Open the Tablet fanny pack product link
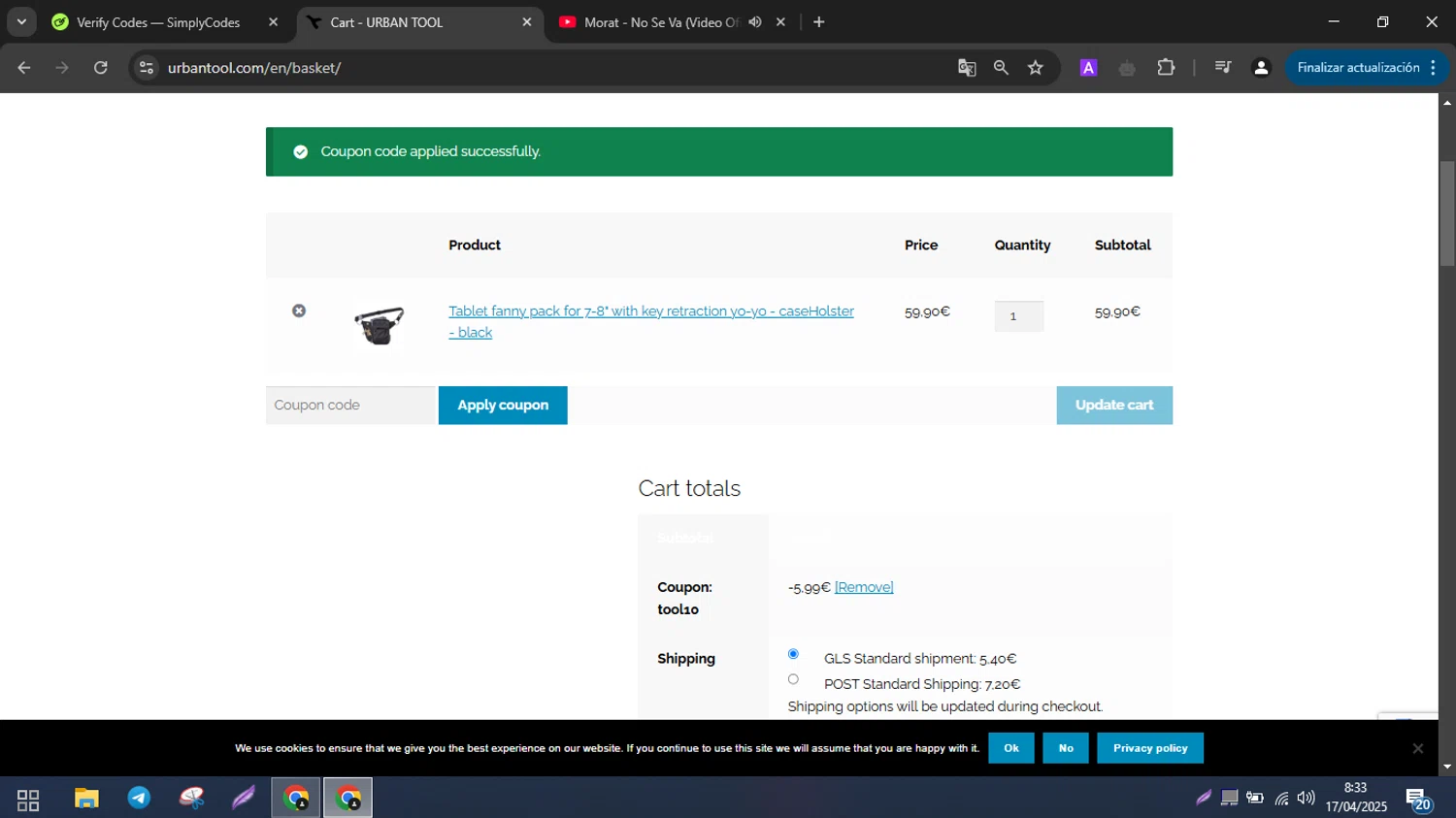Viewport: 1456px width, 818px height. [650, 321]
